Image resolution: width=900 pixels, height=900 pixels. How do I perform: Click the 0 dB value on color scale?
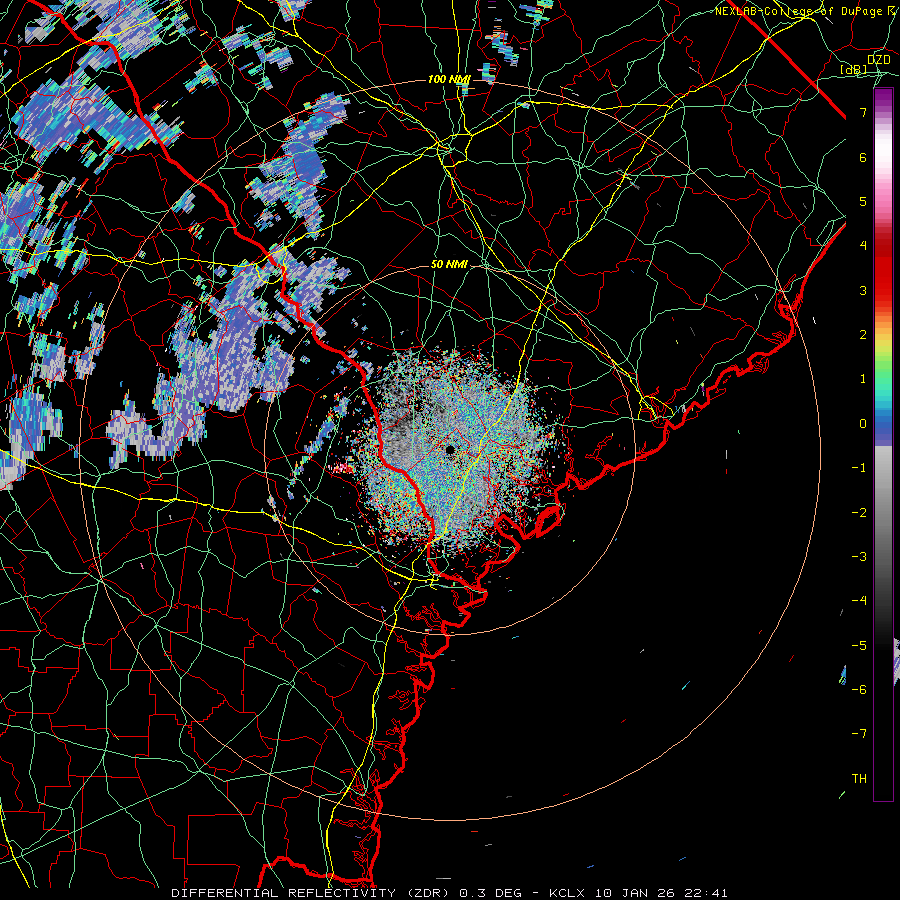863,423
